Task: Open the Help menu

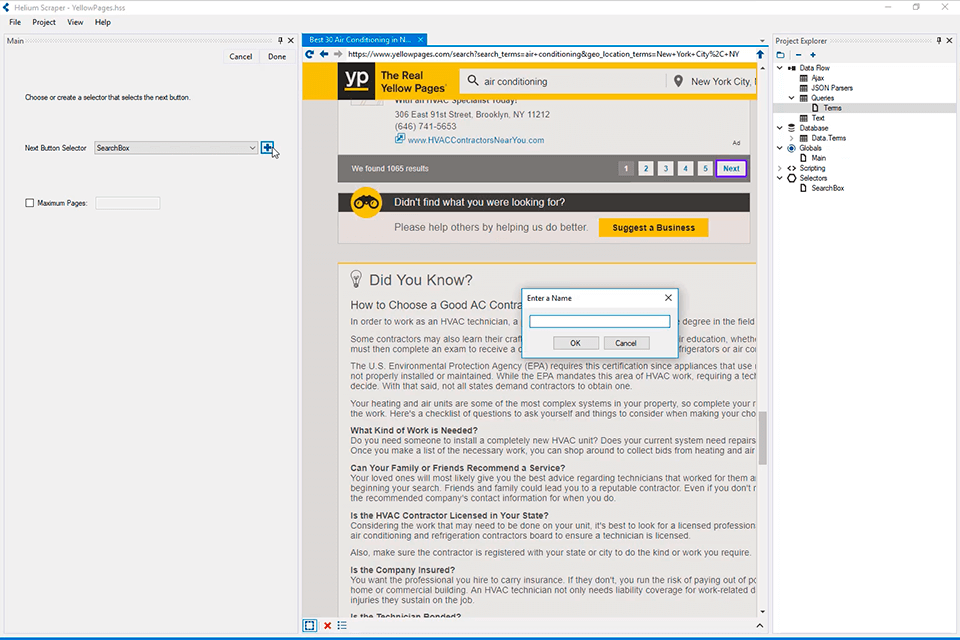Action: click(102, 22)
